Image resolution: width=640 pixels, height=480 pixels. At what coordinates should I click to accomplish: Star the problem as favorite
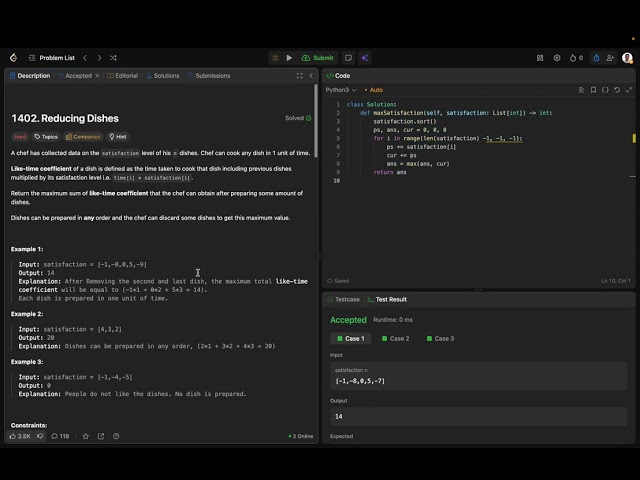point(85,436)
